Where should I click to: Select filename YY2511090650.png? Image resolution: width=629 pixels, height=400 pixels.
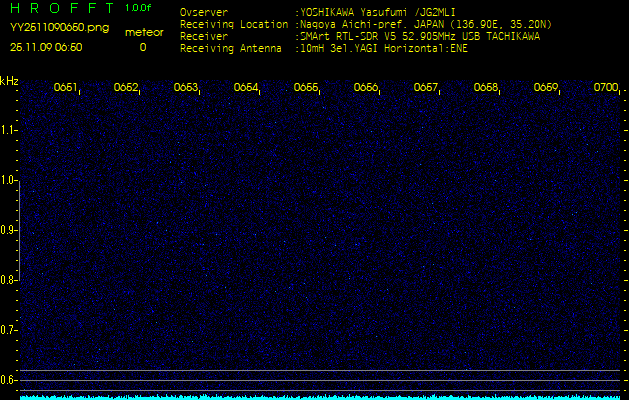pyautogui.click(x=59, y=28)
